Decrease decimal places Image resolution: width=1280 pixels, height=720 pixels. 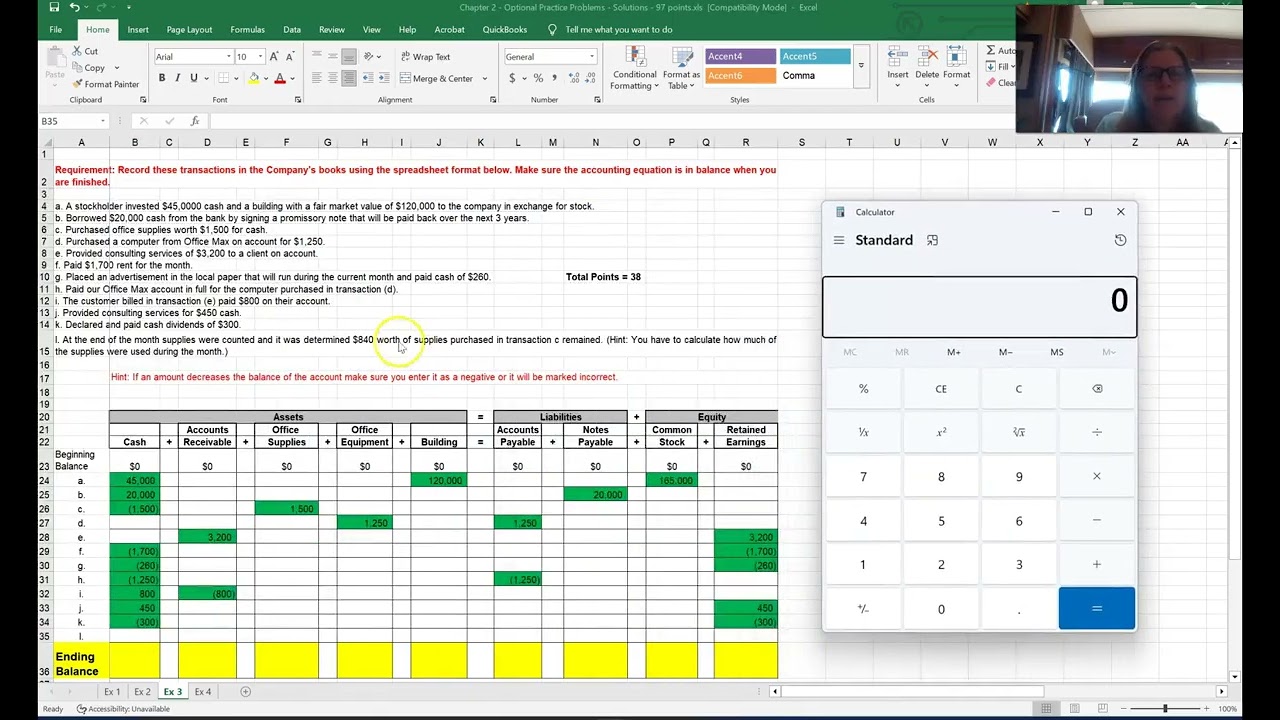point(588,78)
